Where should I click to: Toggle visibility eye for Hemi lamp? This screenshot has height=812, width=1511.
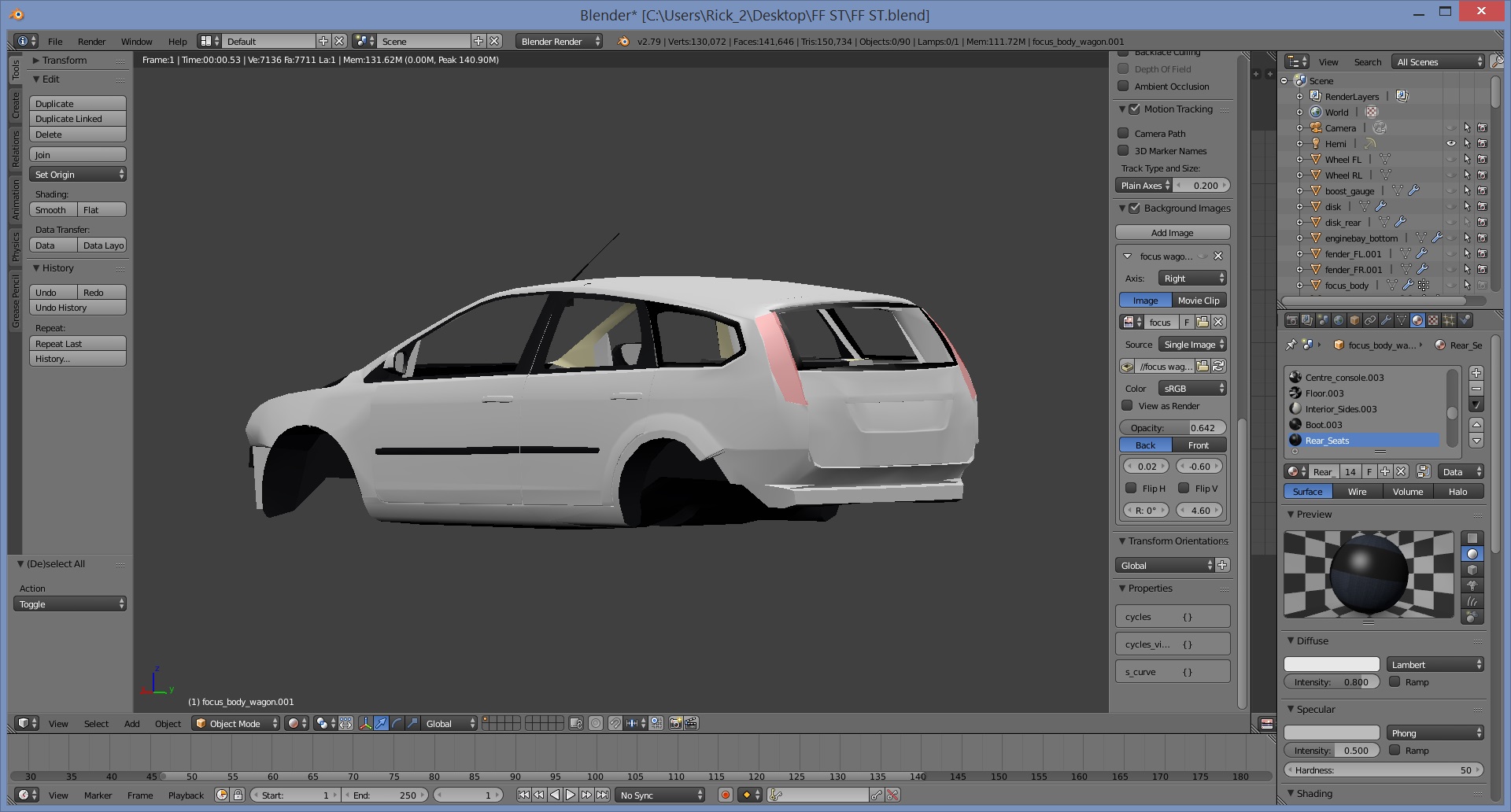pos(1450,143)
